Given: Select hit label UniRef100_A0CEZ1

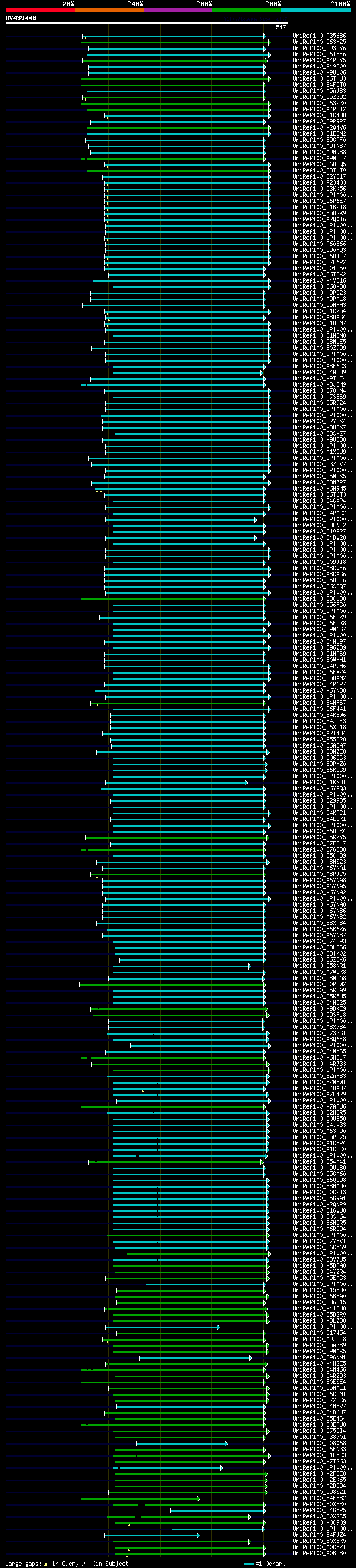Looking at the screenshot, I should point(319,1547).
